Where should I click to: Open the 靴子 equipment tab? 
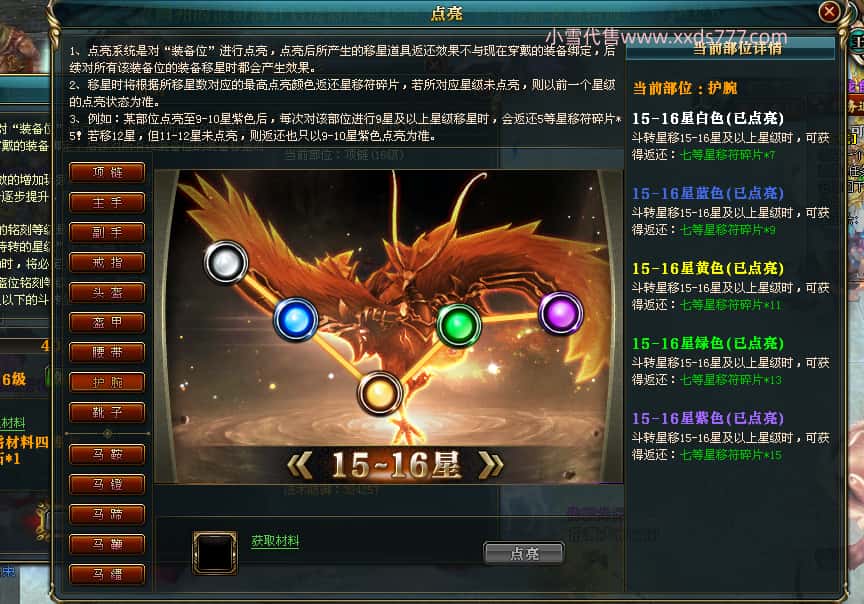[107, 412]
